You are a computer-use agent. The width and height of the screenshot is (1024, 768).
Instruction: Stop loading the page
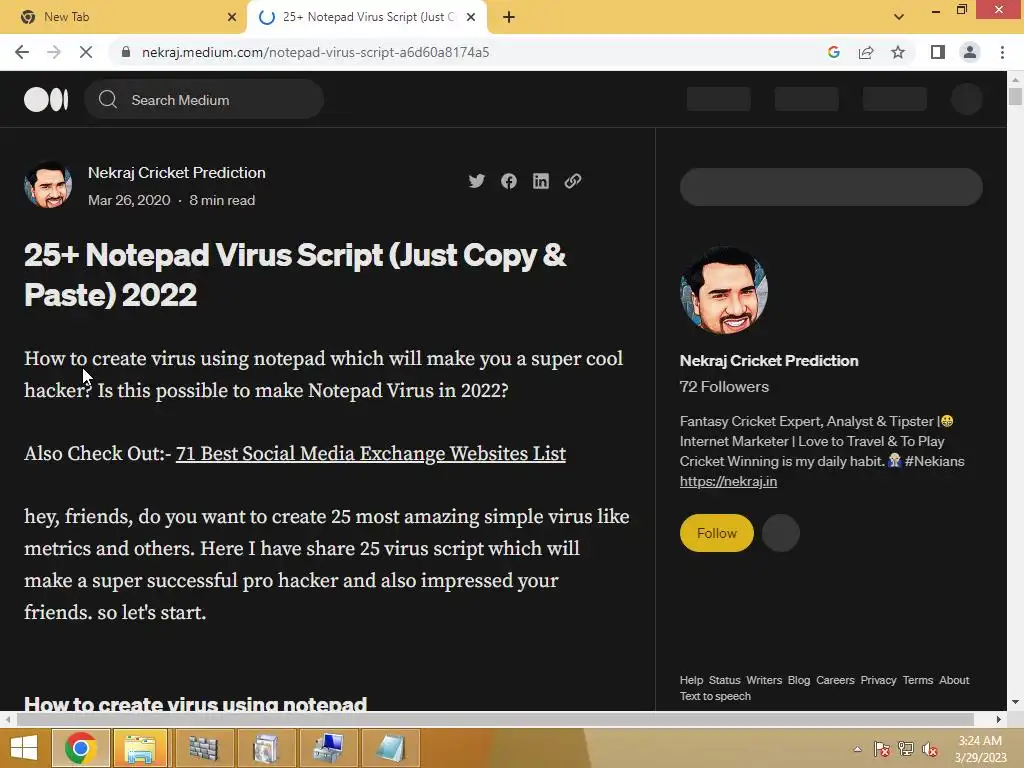click(86, 52)
